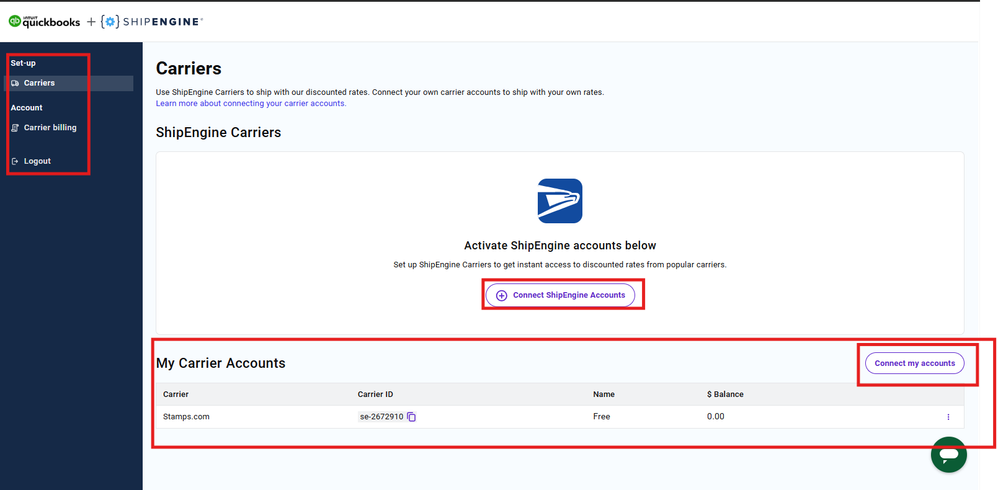
Task: Click the Logout arrow icon
Action: coord(15,162)
